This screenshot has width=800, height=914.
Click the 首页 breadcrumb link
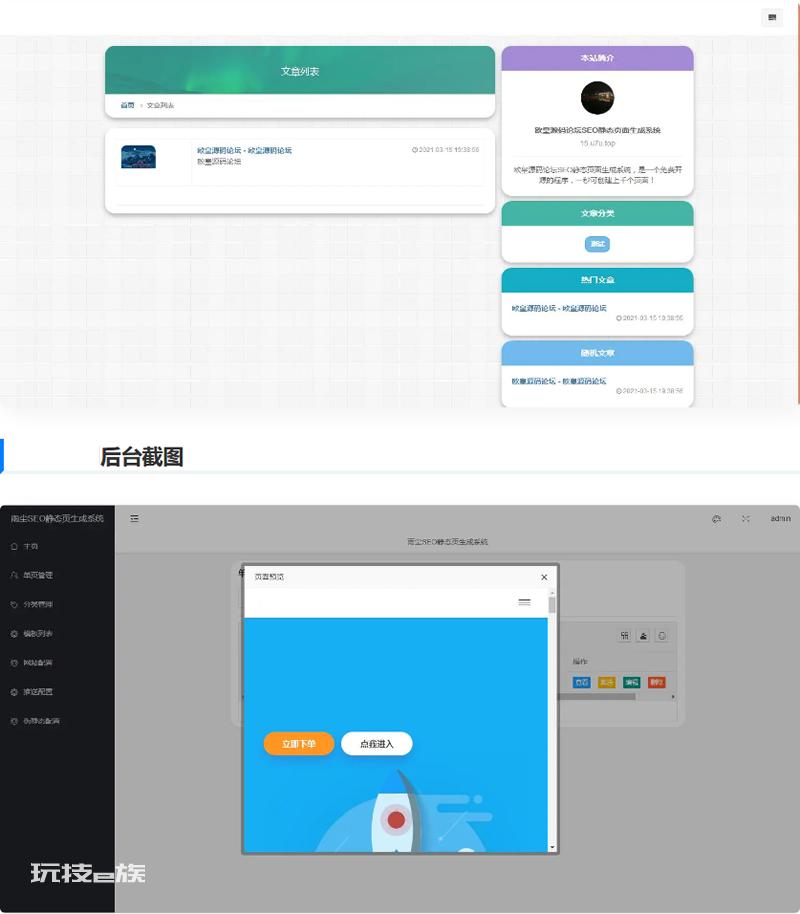click(x=127, y=106)
